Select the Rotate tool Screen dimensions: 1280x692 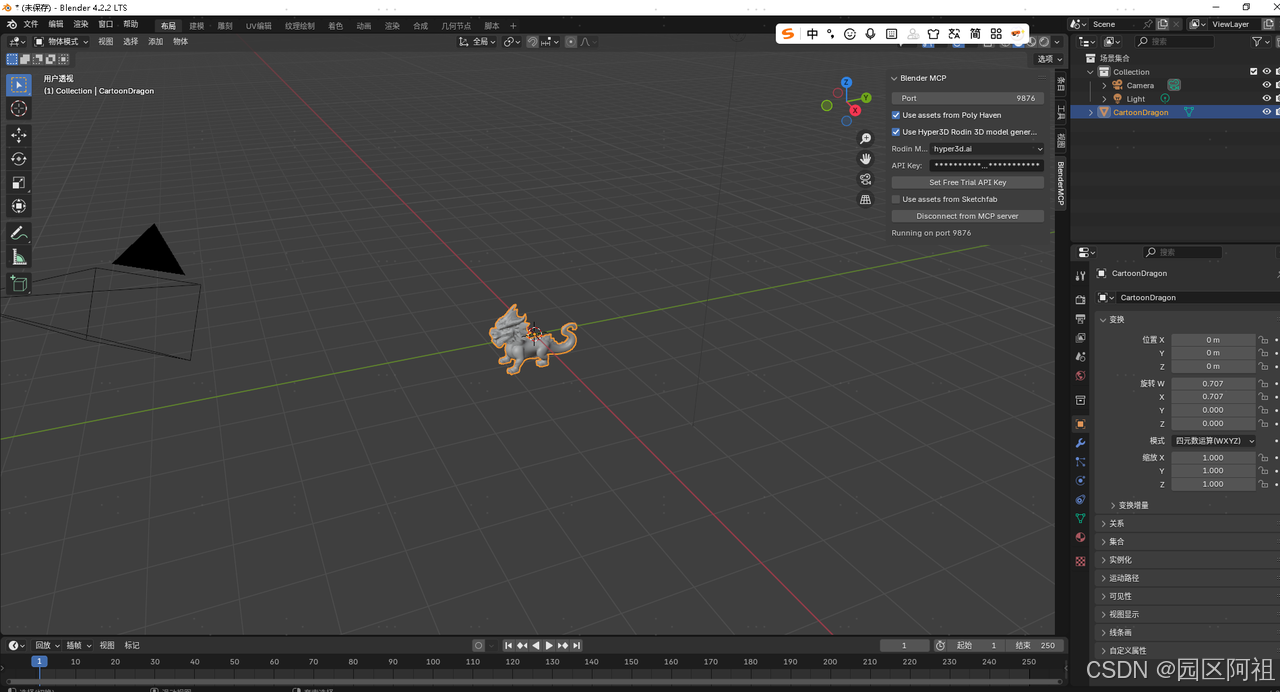click(x=19, y=159)
